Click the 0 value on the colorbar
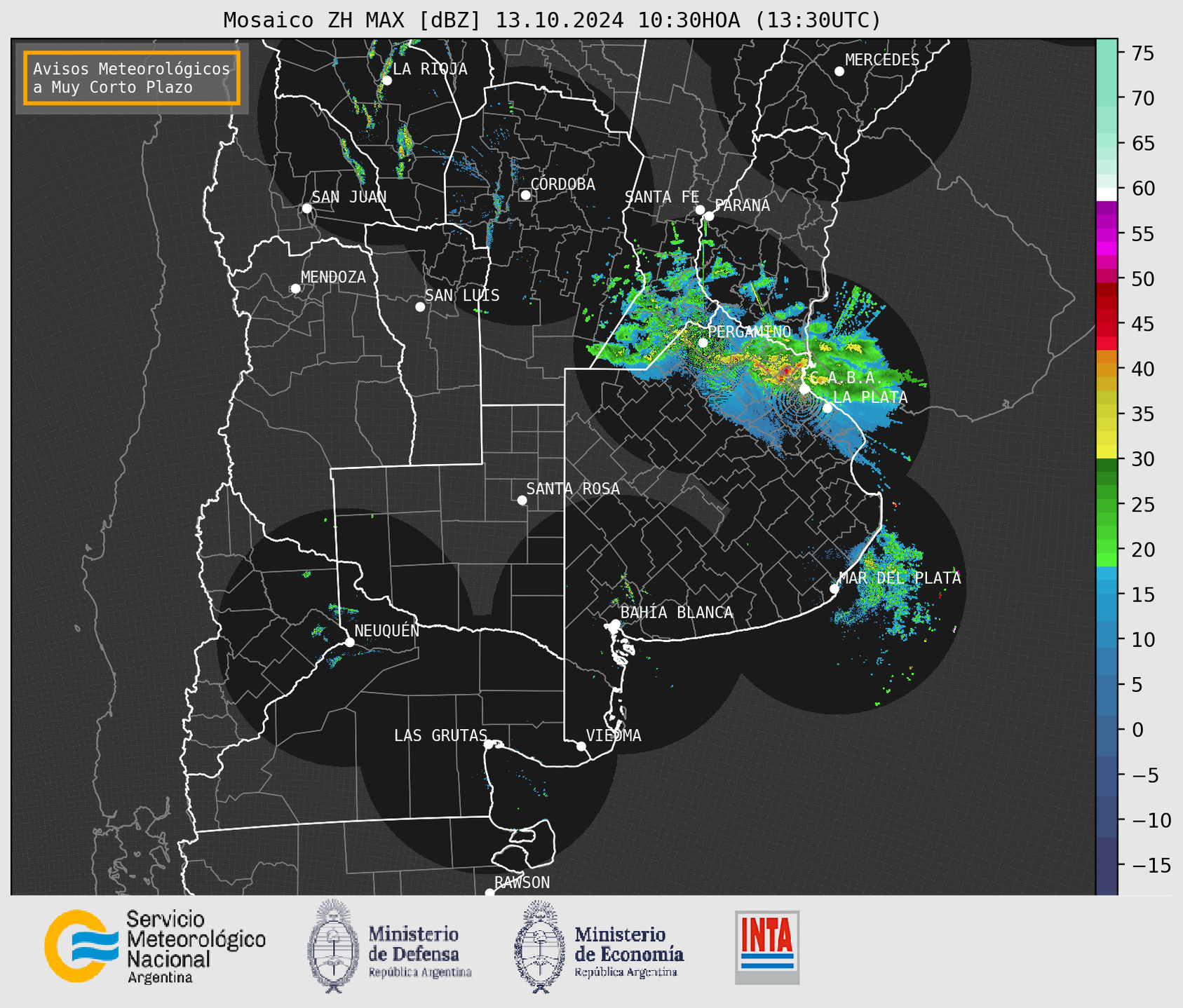Image resolution: width=1183 pixels, height=1008 pixels. point(1137,730)
